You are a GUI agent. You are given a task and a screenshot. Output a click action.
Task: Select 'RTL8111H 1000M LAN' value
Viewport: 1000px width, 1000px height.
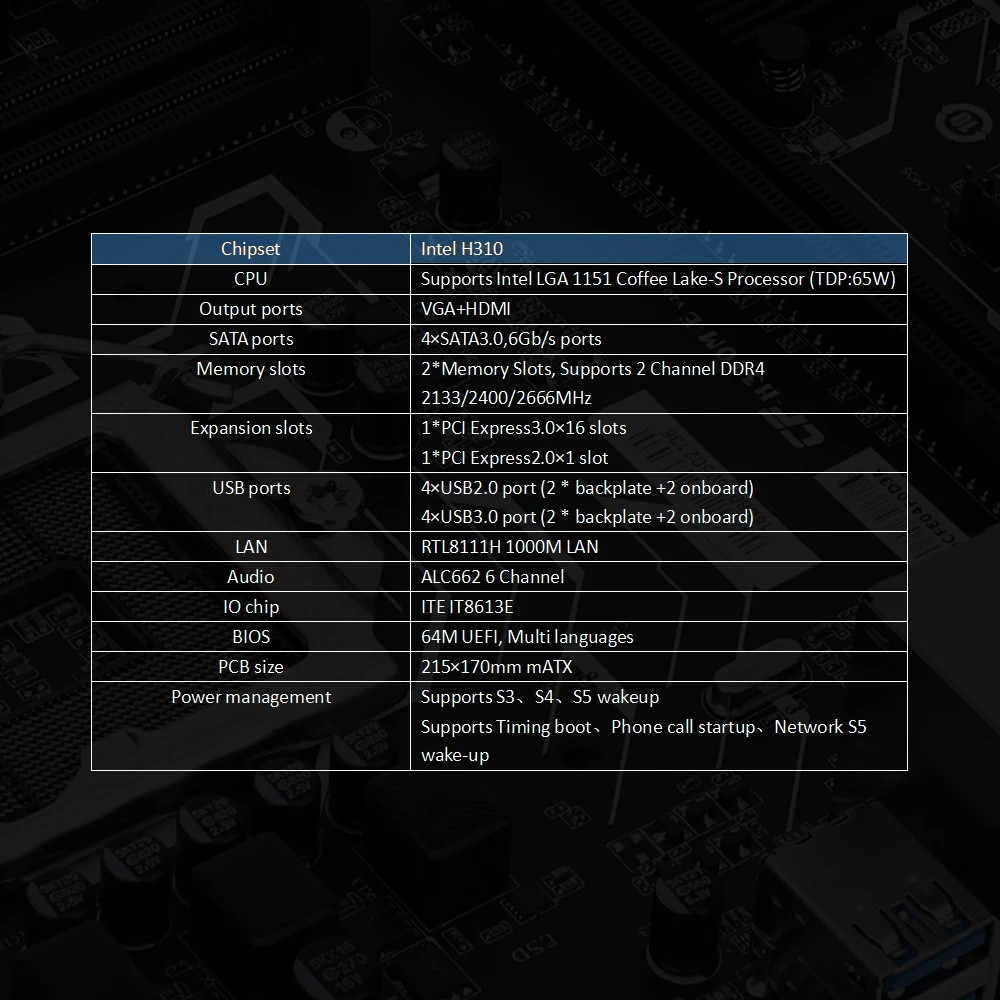(510, 547)
